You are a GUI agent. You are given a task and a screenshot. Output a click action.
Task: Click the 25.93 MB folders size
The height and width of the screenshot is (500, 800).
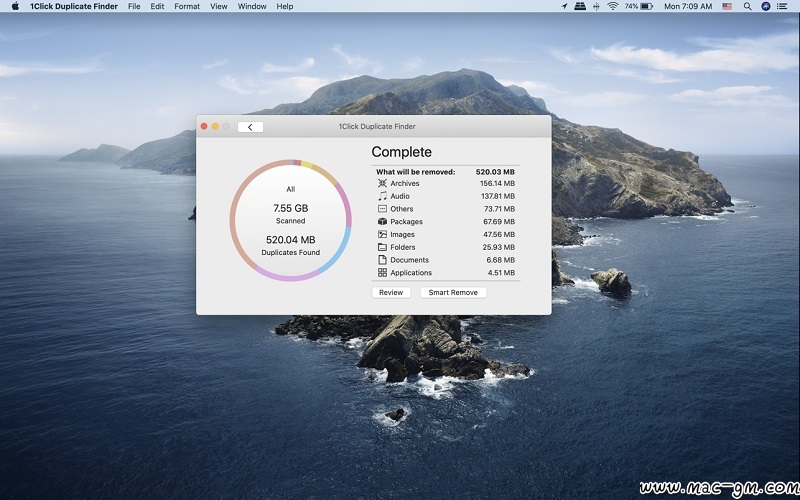tap(498, 247)
